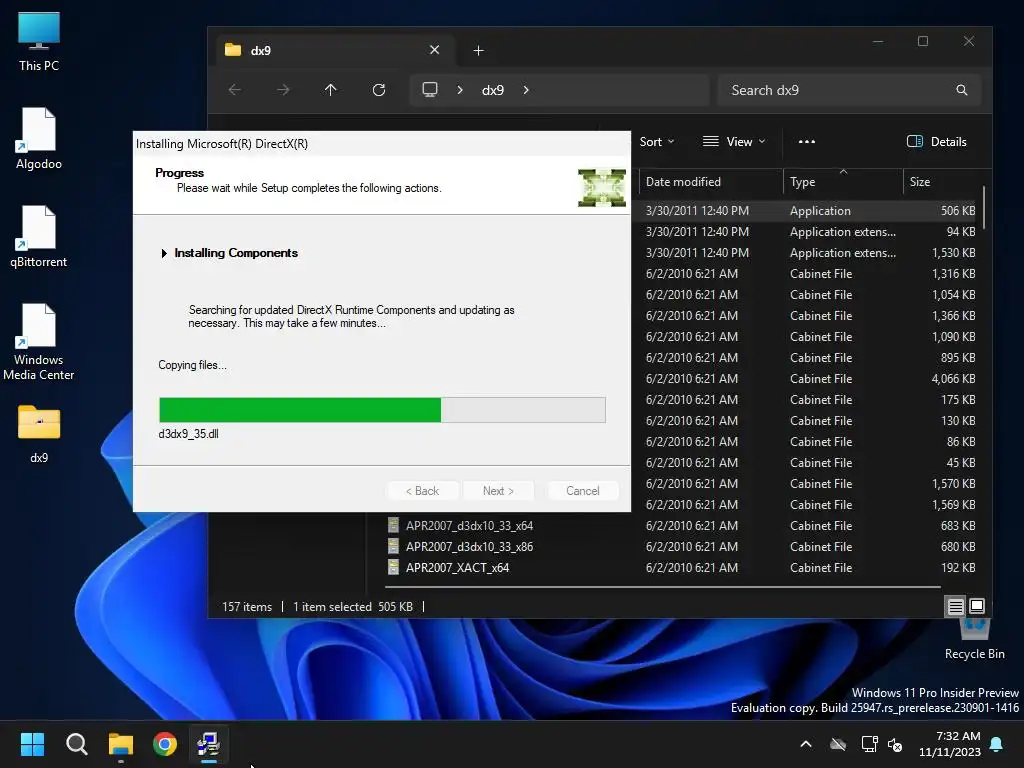
Task: Add a new Explorer tab
Action: tap(479, 50)
